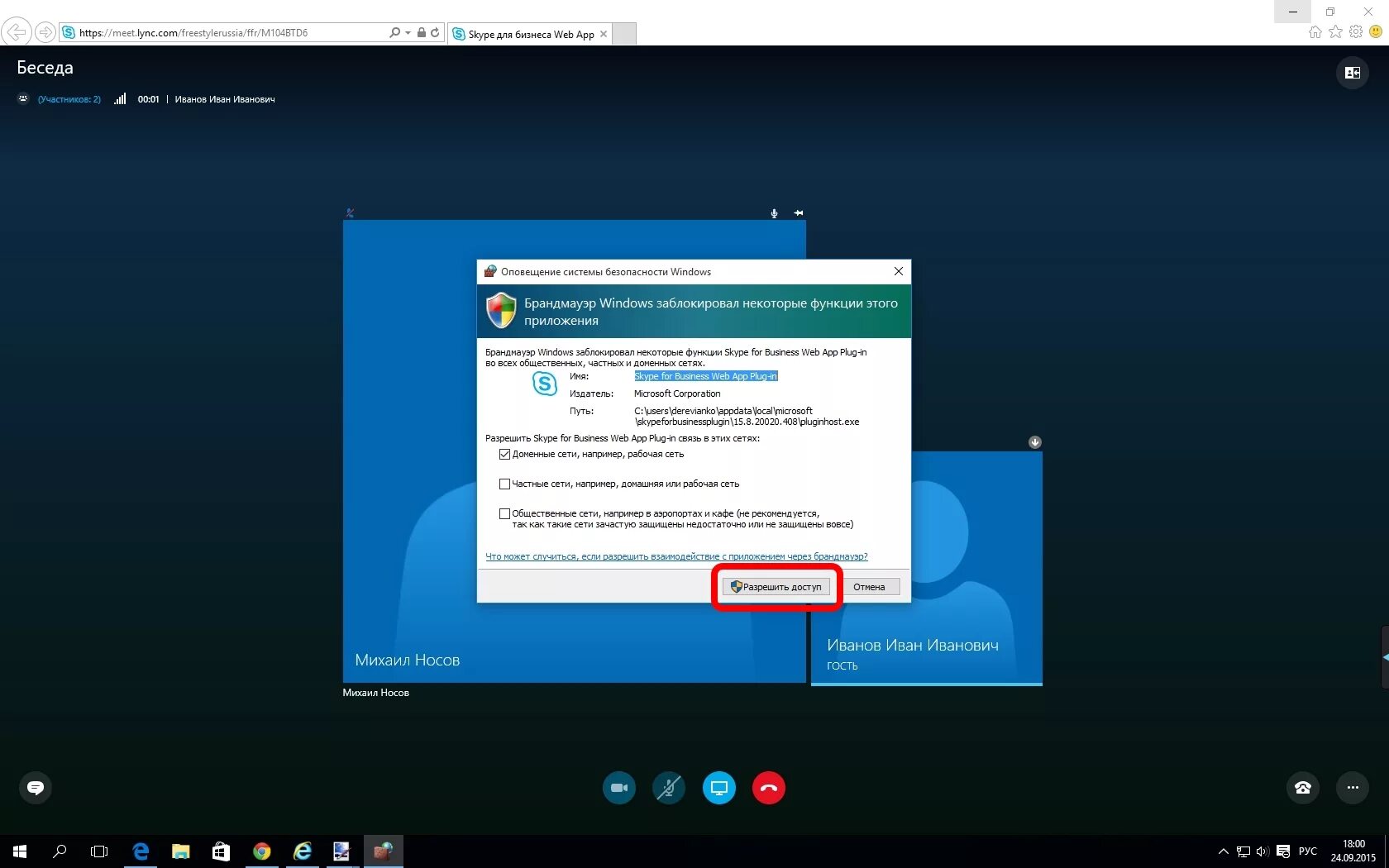Enable domain networks checkbox
The width and height of the screenshot is (1389, 868).
[504, 455]
